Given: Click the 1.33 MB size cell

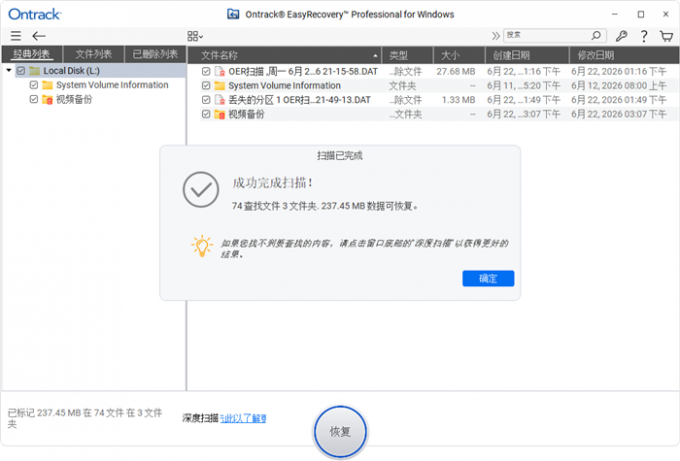Looking at the screenshot, I should pos(458,100).
